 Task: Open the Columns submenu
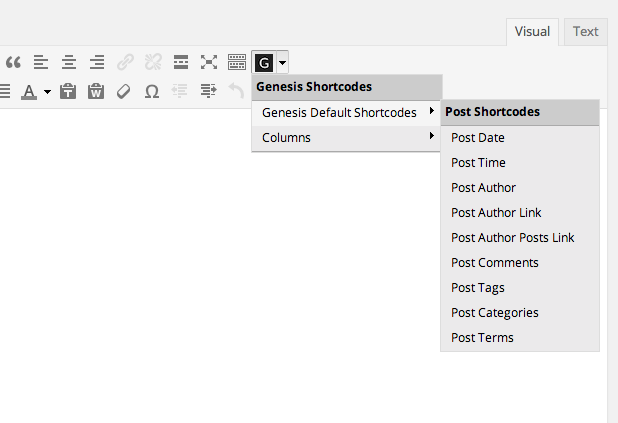[346, 138]
